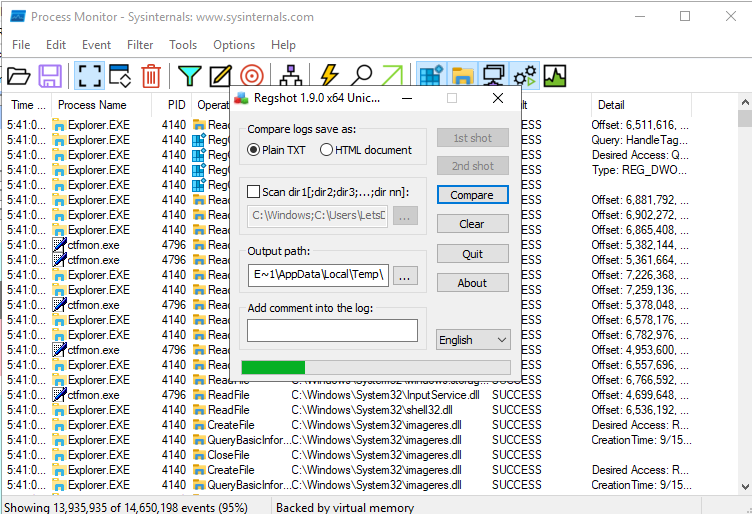Viewport: 752px width, 514px height.
Task: Click the scrollbar up arrow in Process Monitor
Action: pos(745,102)
